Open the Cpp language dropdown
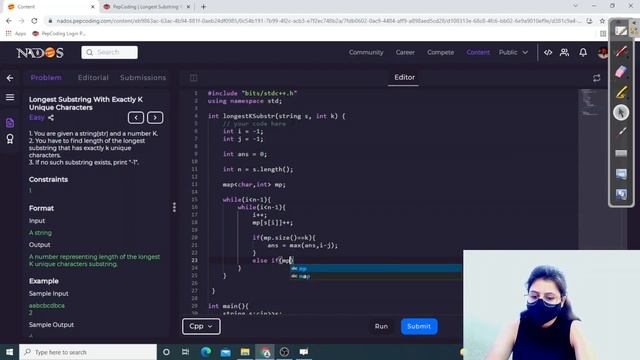The image size is (640, 360). pyautogui.click(x=201, y=326)
